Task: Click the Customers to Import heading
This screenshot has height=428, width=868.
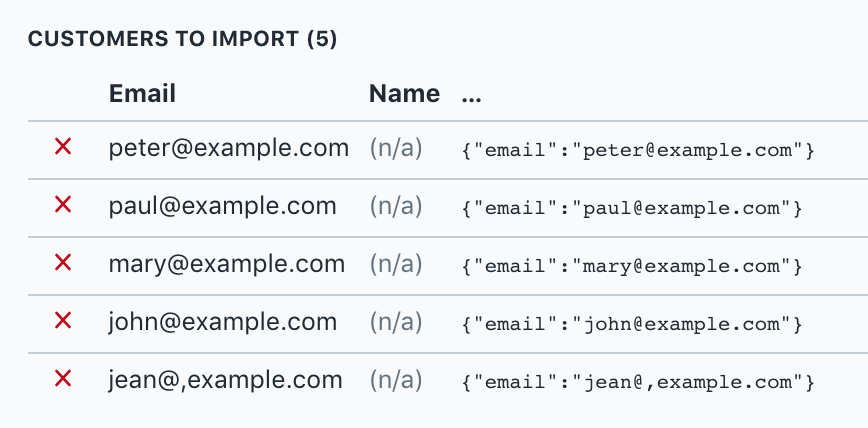Action: 182,39
